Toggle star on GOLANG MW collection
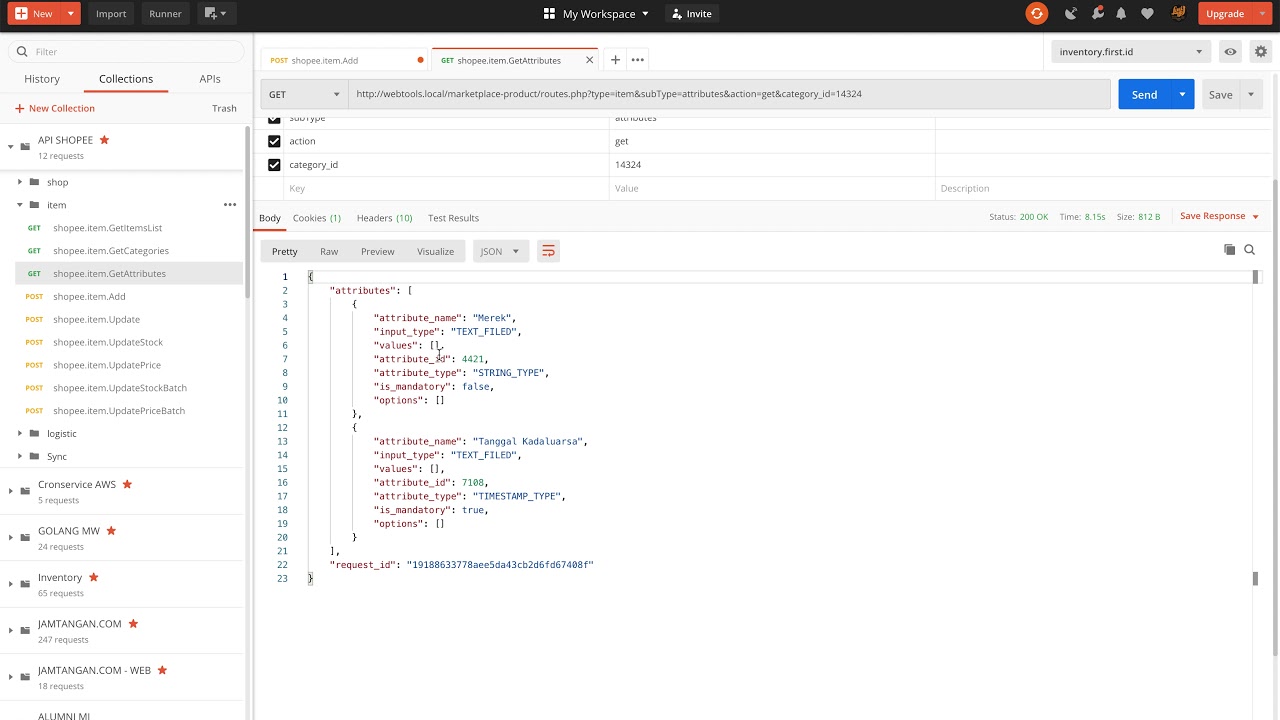The image size is (1280, 720). pos(111,531)
